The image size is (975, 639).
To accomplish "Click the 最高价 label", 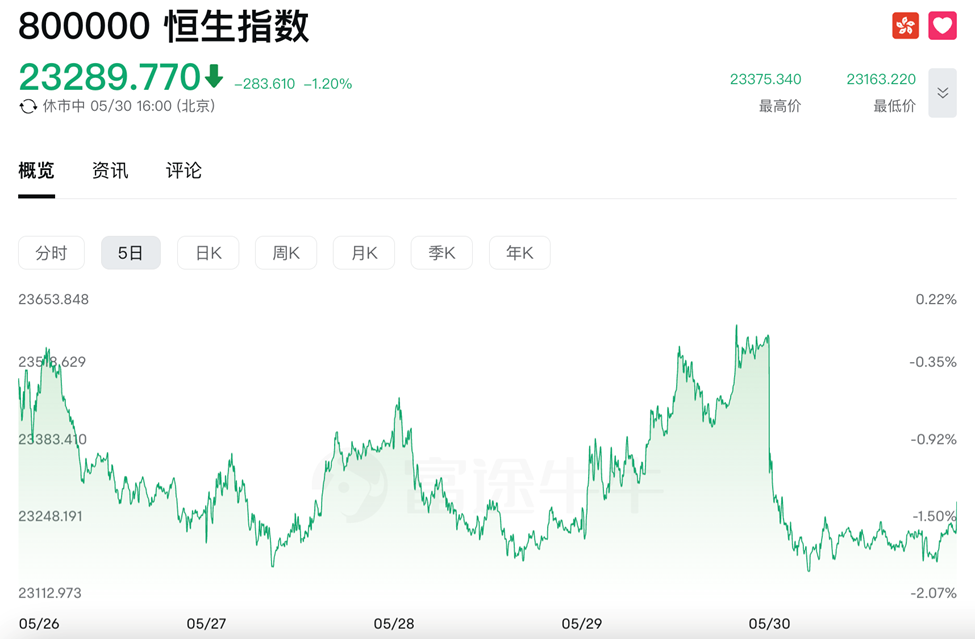I will click(x=780, y=106).
